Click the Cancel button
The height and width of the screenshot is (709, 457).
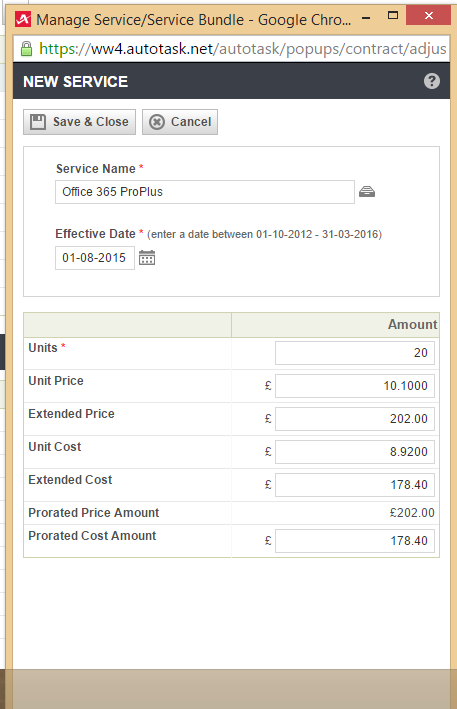[180, 122]
